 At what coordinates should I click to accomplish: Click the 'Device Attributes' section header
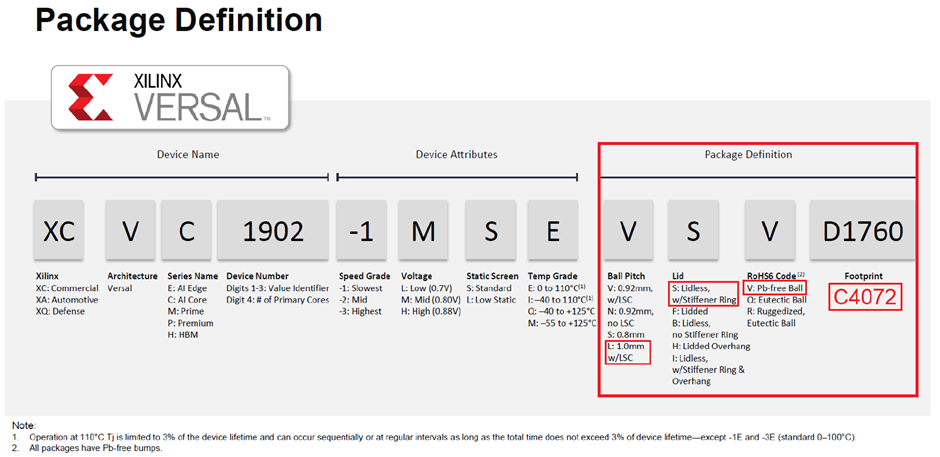coord(456,155)
